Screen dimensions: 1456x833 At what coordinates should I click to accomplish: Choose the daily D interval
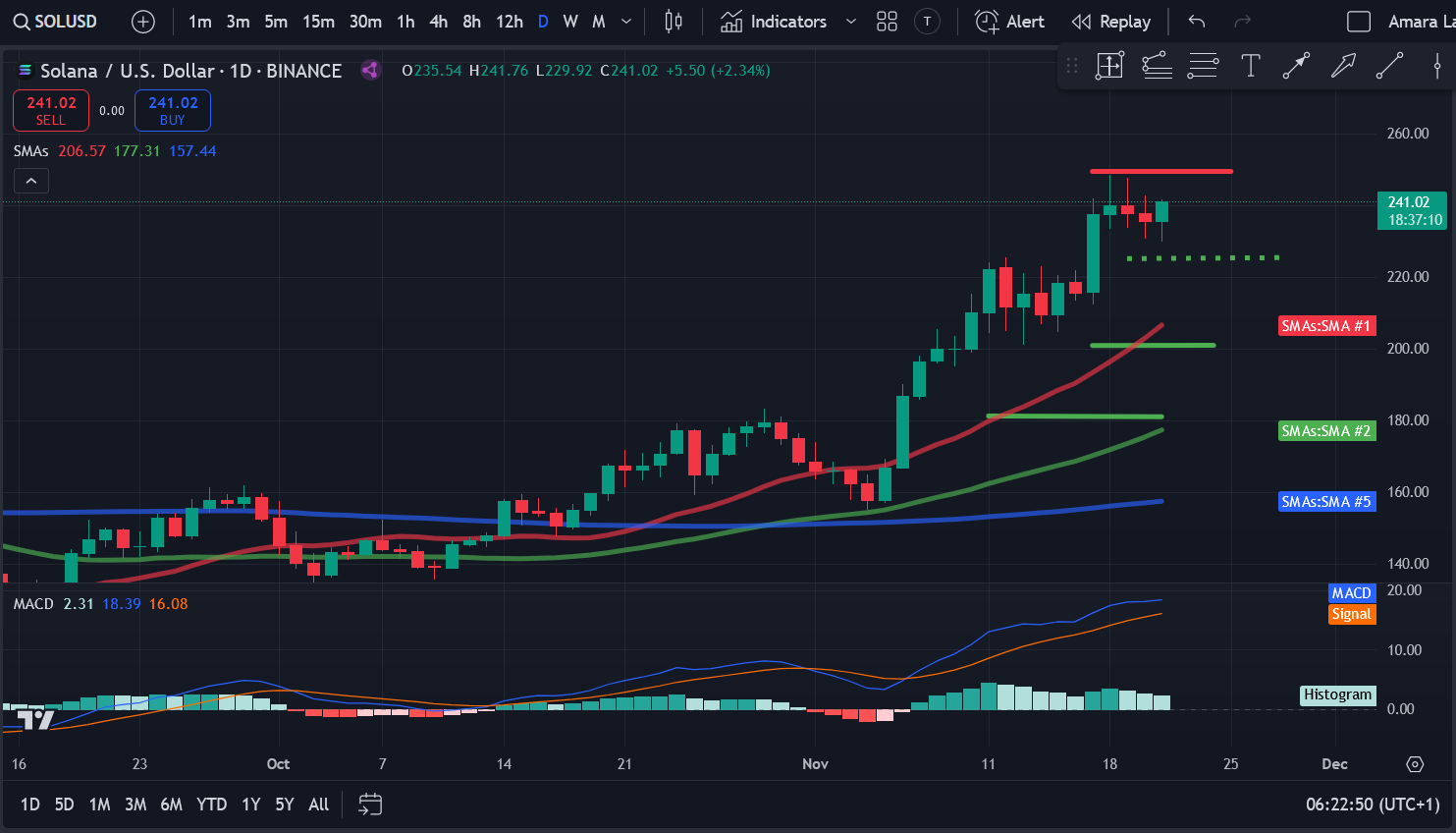(543, 22)
